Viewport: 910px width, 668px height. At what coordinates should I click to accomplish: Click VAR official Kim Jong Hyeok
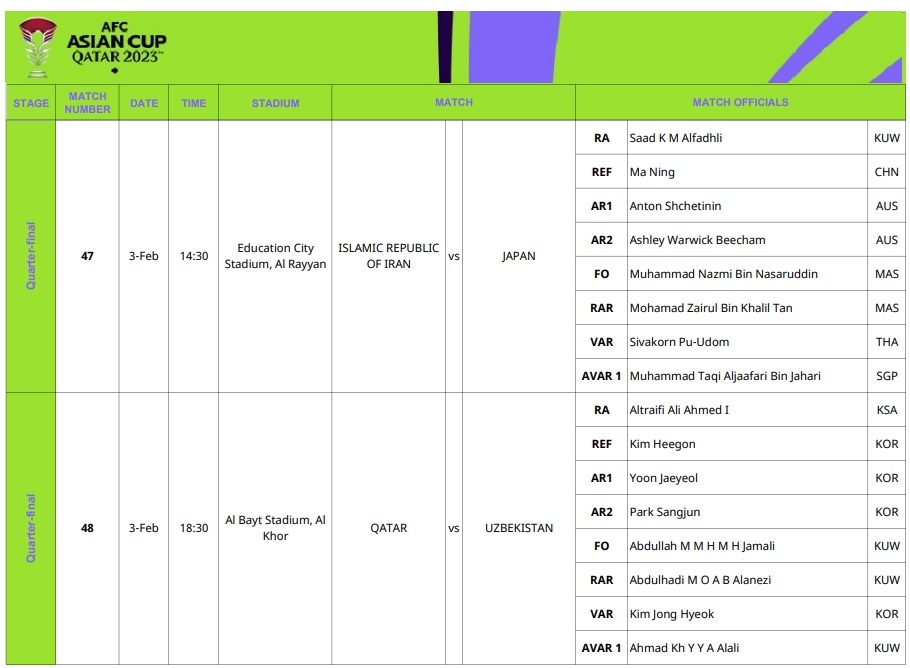pyautogui.click(x=672, y=615)
